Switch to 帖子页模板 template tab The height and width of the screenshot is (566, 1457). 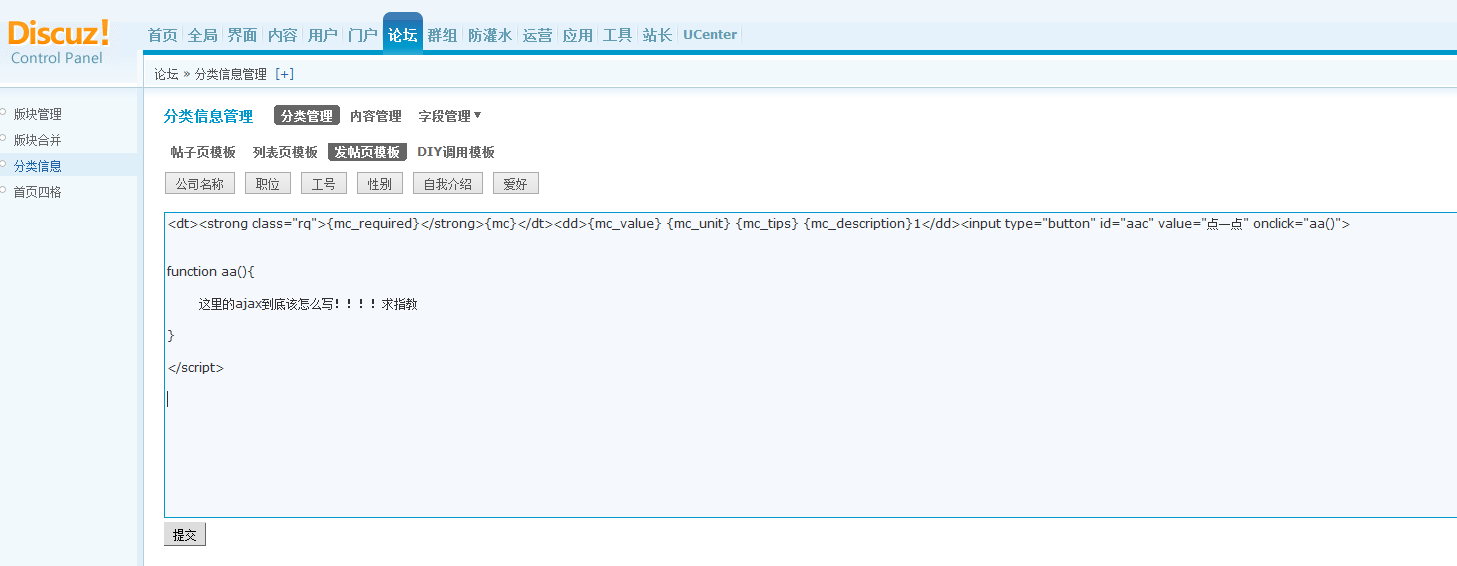coord(203,152)
